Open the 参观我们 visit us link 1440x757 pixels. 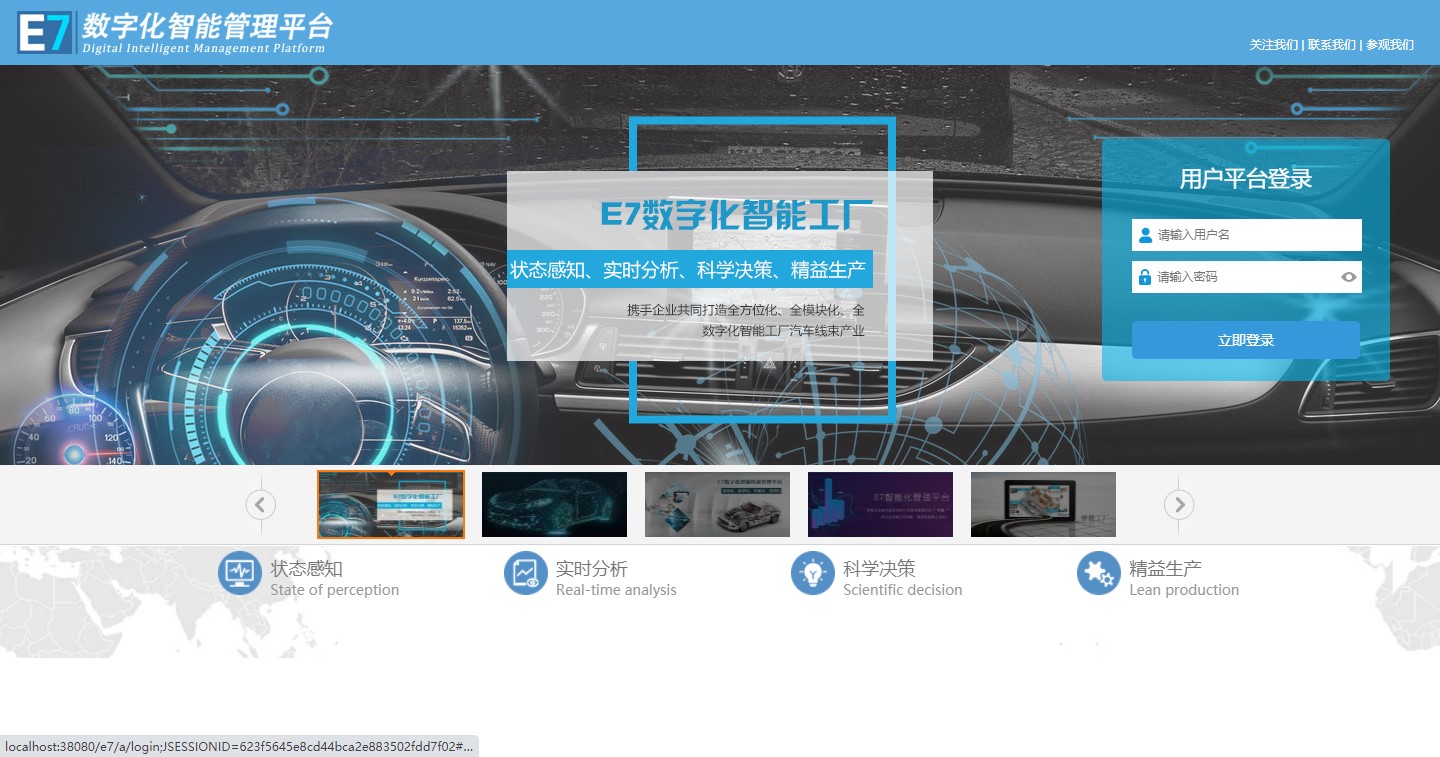tap(1389, 45)
